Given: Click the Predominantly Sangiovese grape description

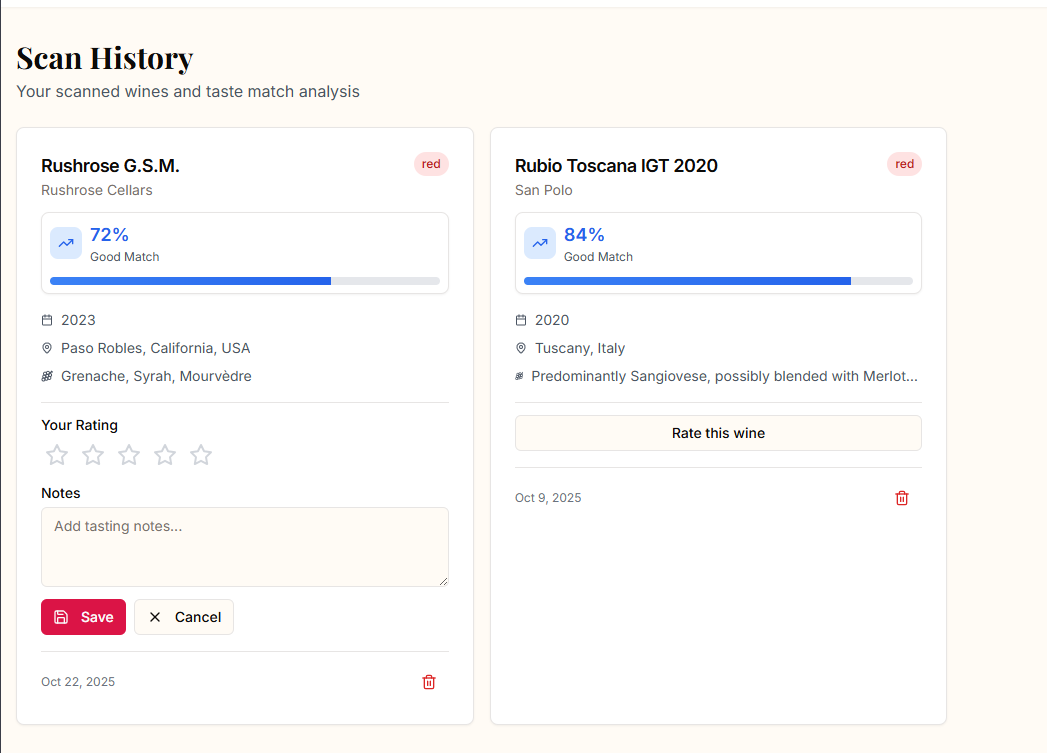Looking at the screenshot, I should coord(724,376).
